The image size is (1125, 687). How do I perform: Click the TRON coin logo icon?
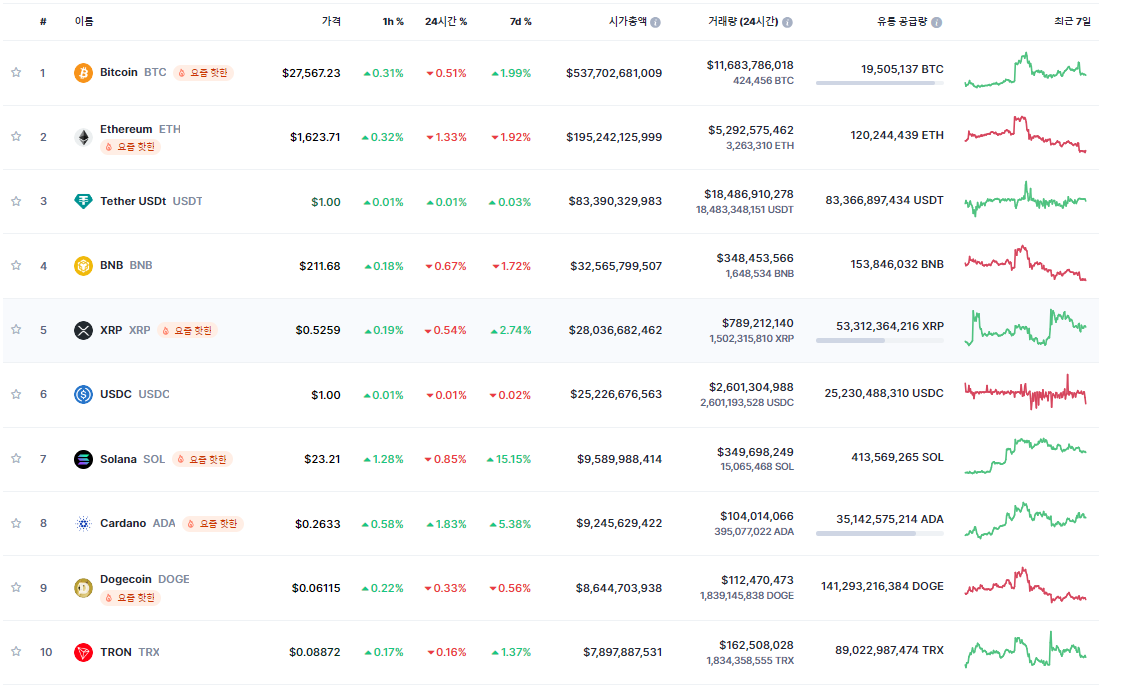click(x=83, y=652)
